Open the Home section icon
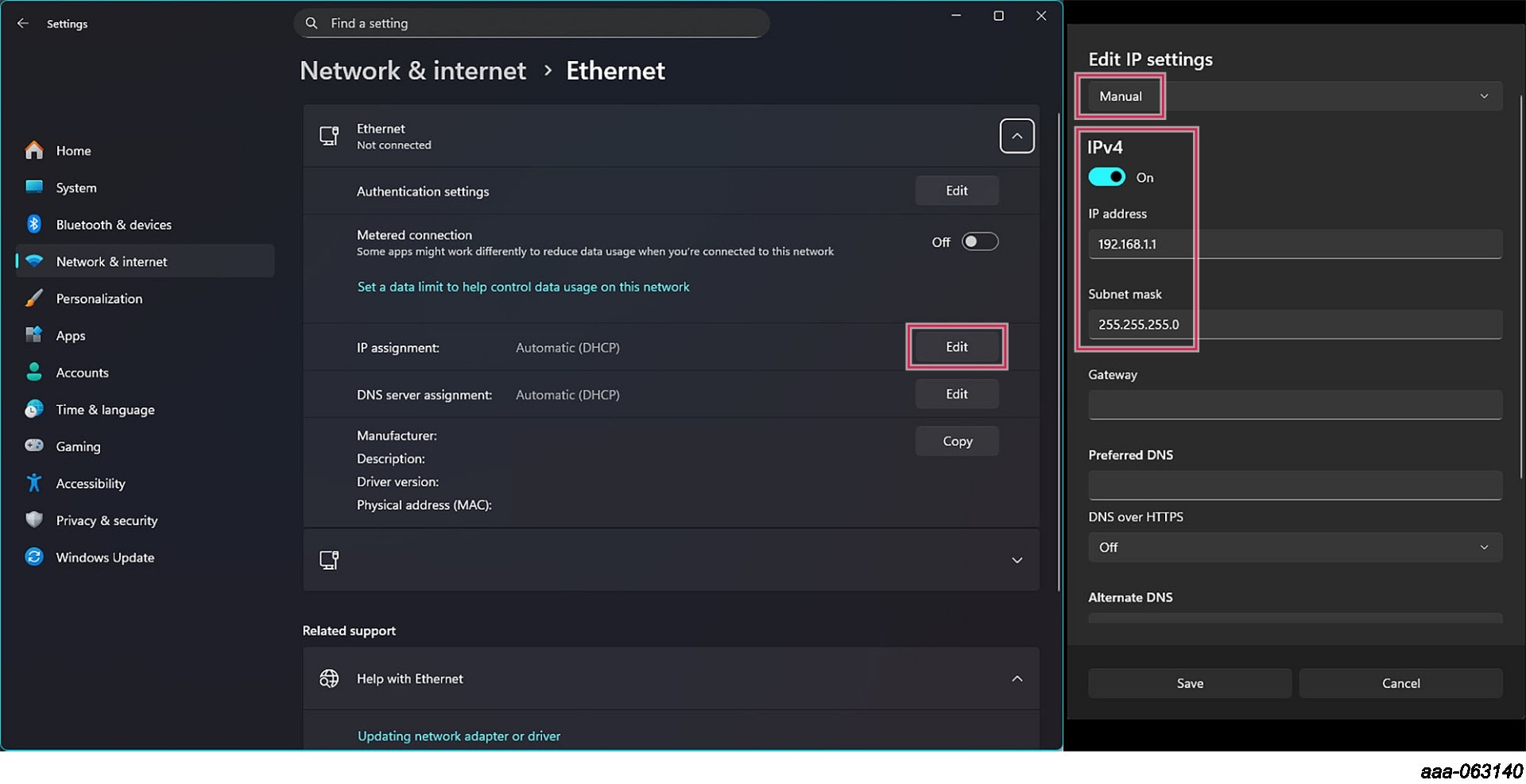 [34, 150]
